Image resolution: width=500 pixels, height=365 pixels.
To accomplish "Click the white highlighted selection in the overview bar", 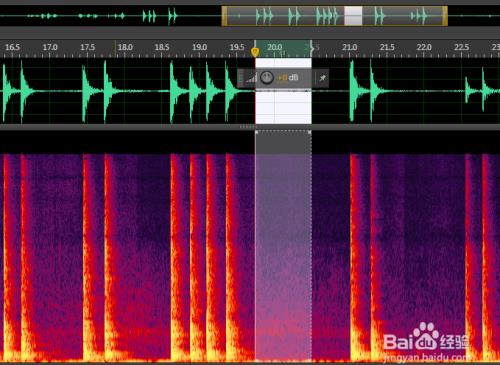I will pyautogui.click(x=353, y=16).
